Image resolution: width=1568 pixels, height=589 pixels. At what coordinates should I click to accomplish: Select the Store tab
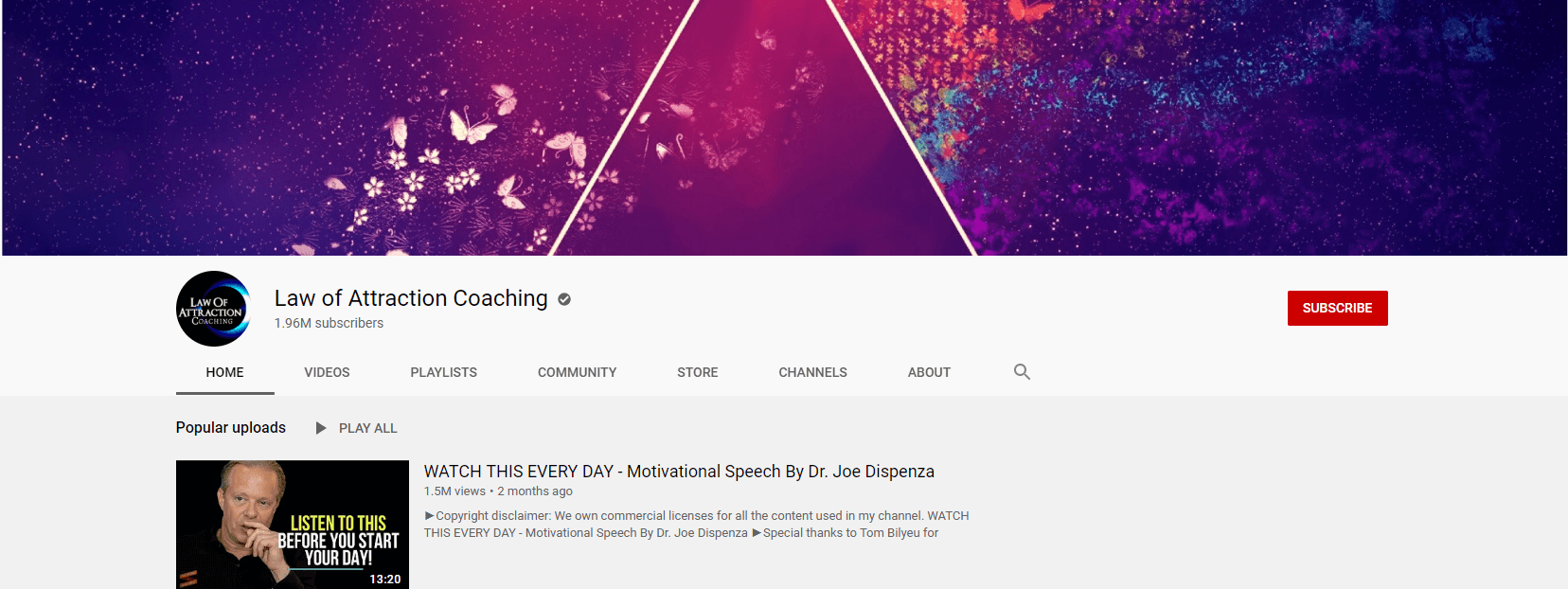(698, 372)
